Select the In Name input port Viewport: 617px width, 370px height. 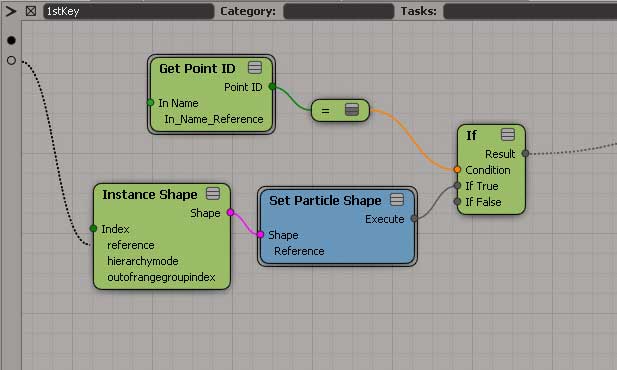tap(150, 103)
